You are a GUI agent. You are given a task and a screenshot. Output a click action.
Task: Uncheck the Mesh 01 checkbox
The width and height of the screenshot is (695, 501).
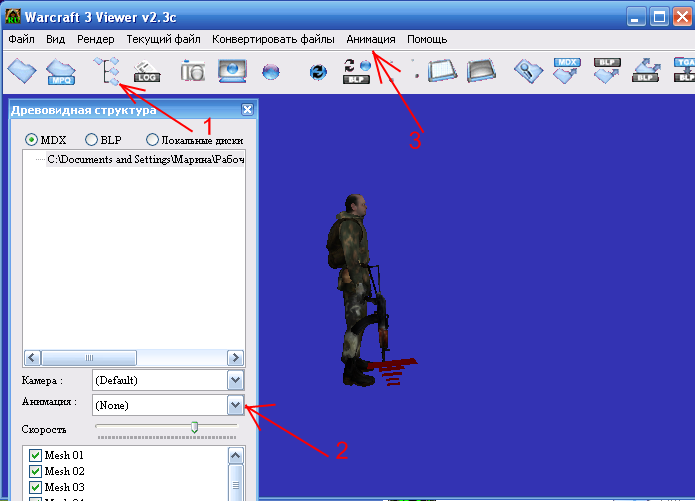[x=35, y=455]
